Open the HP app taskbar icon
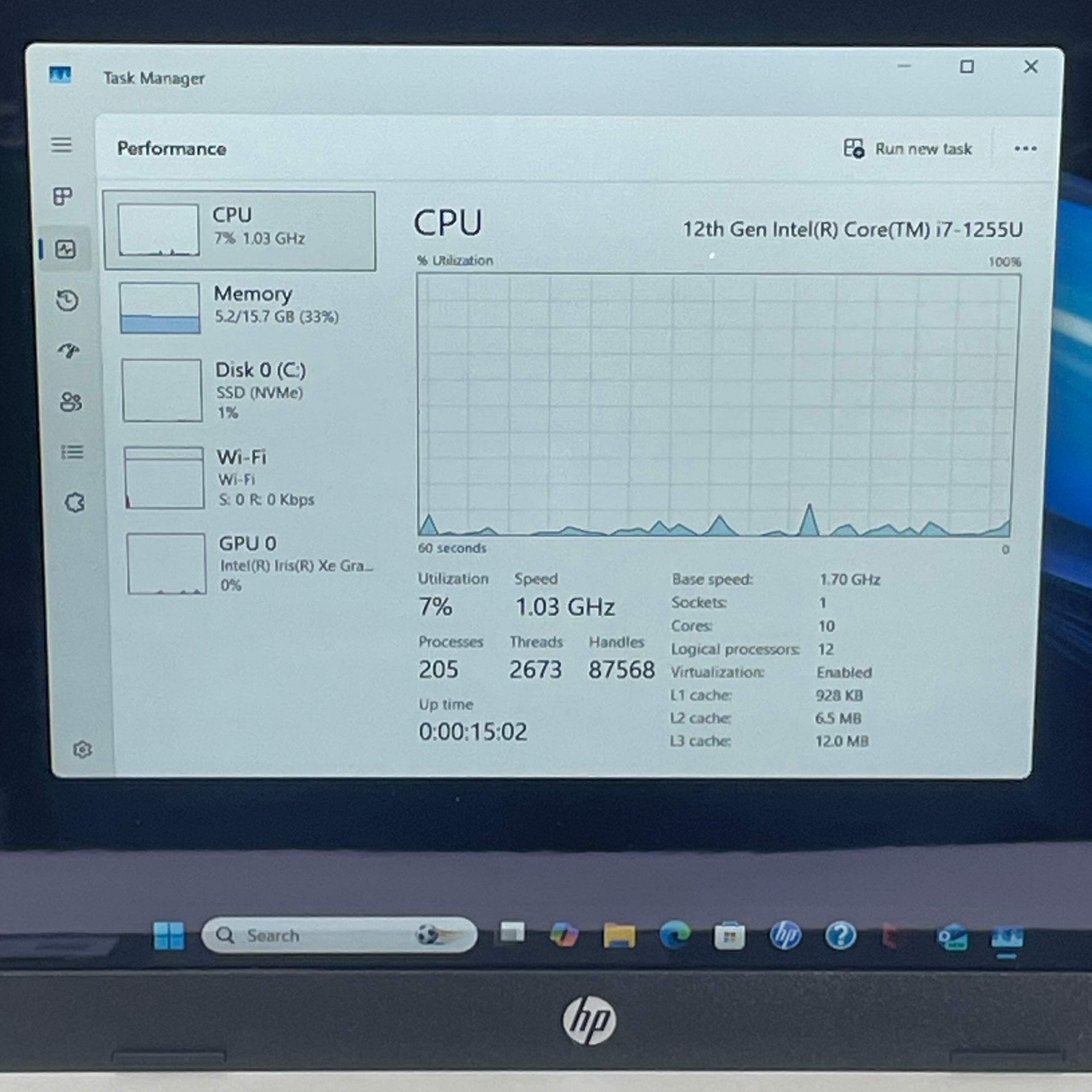1092x1092 pixels. [785, 935]
